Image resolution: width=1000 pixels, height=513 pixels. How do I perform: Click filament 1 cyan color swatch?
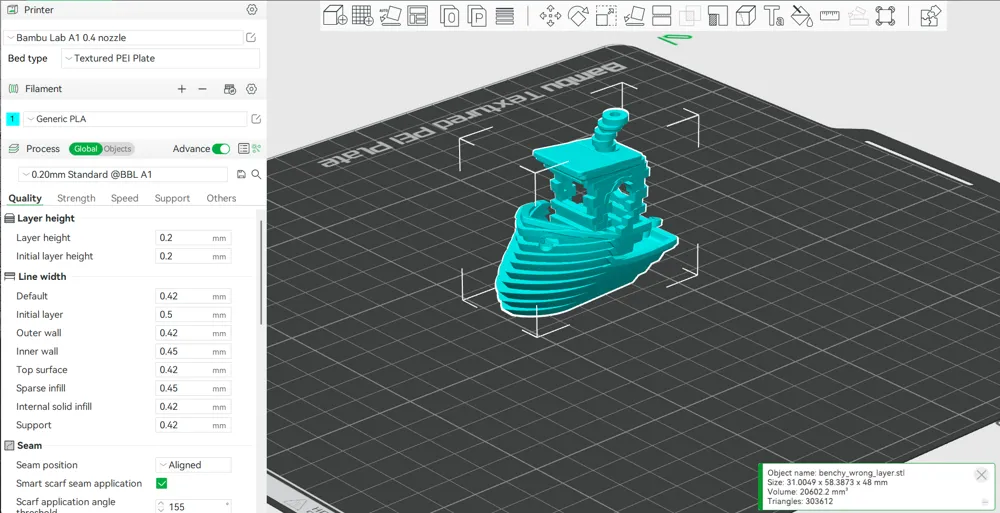[12, 119]
